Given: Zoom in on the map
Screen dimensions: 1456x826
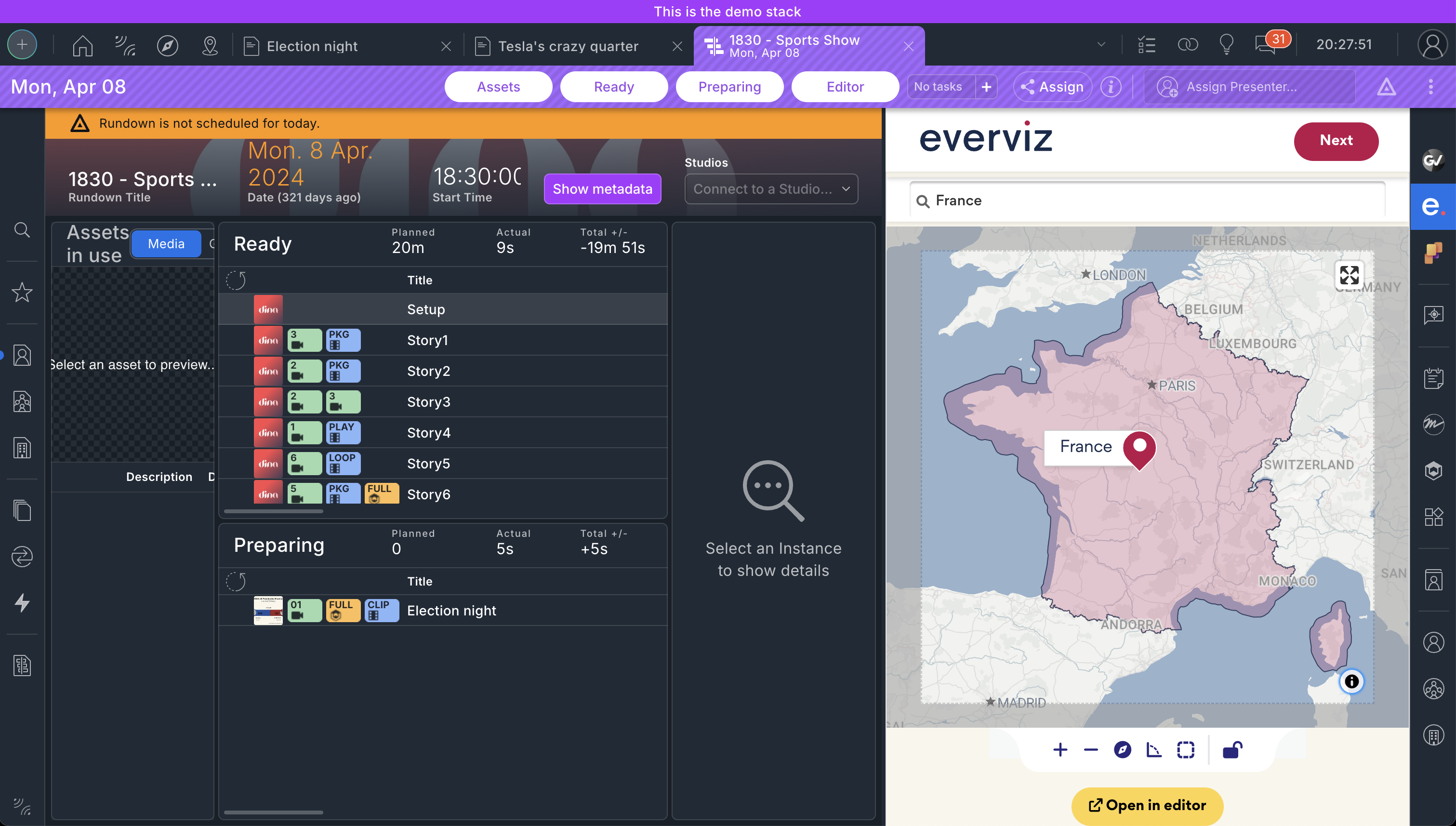Looking at the screenshot, I should [1060, 750].
